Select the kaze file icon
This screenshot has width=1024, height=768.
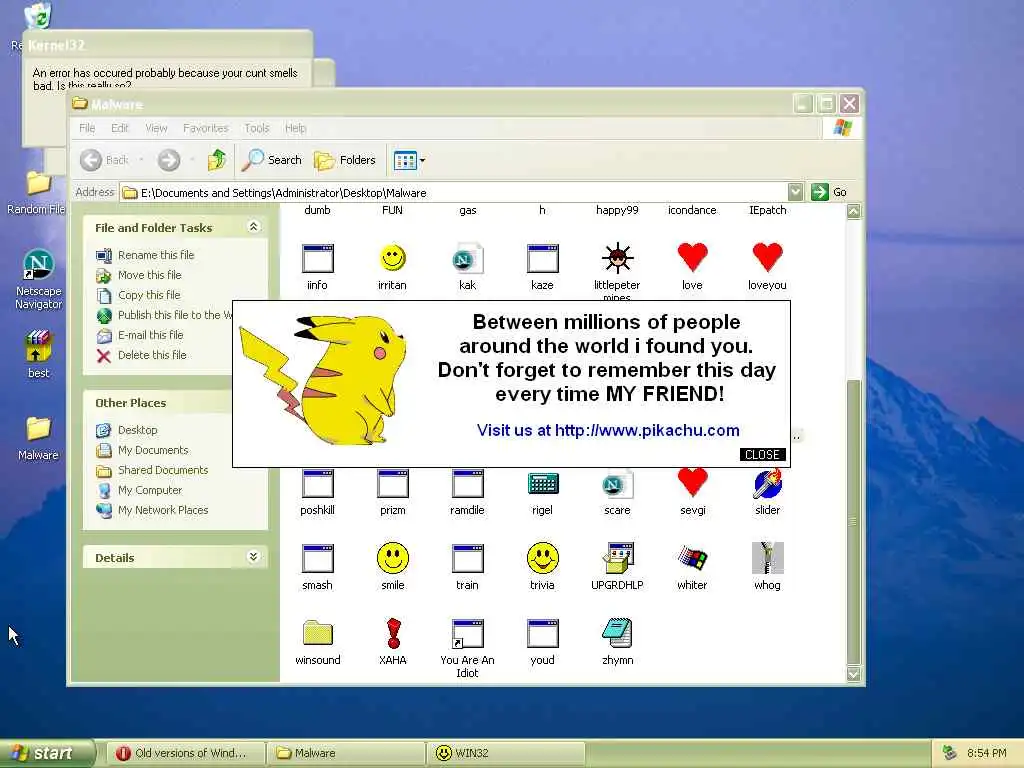coord(543,259)
